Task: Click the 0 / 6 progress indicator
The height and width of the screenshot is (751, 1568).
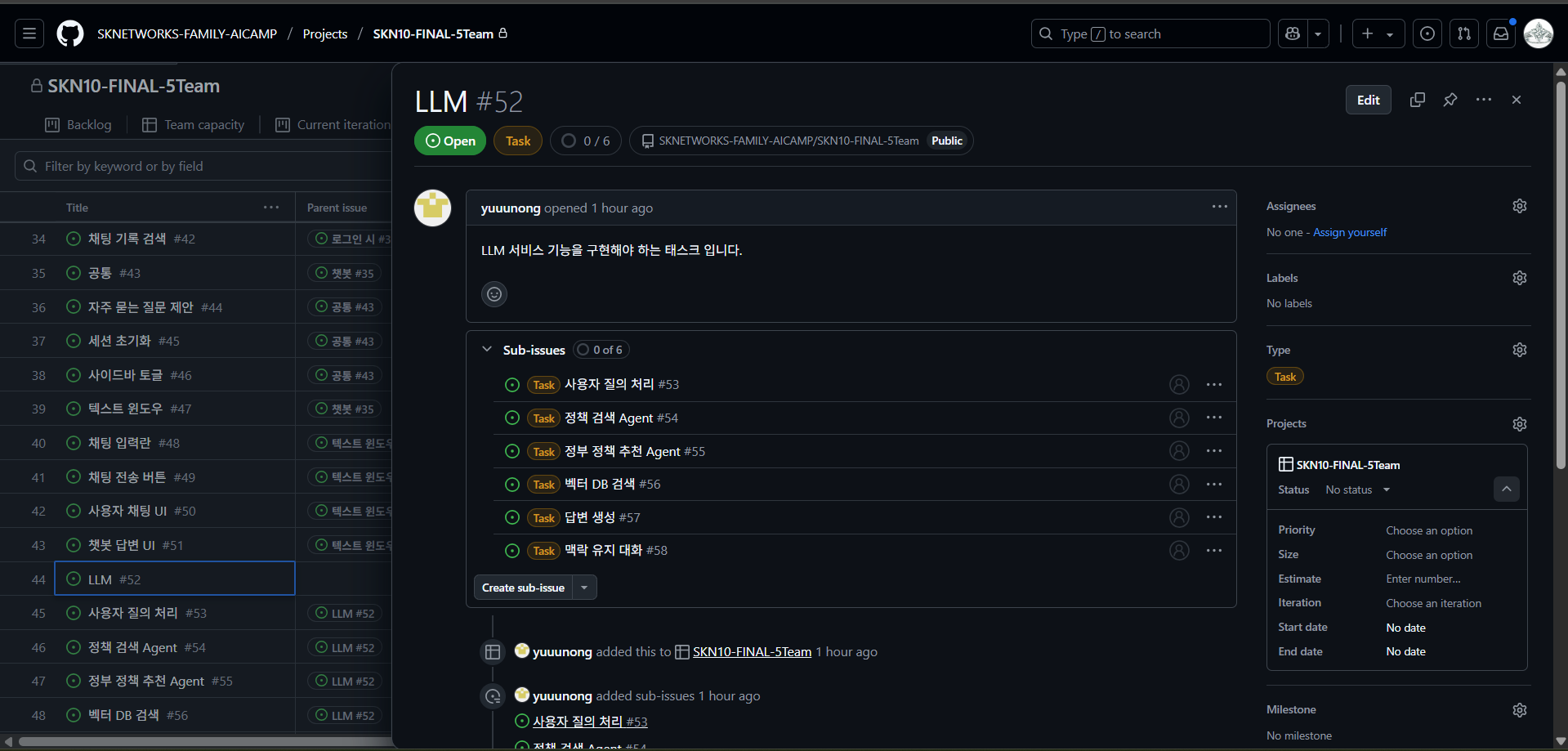Action: click(586, 141)
